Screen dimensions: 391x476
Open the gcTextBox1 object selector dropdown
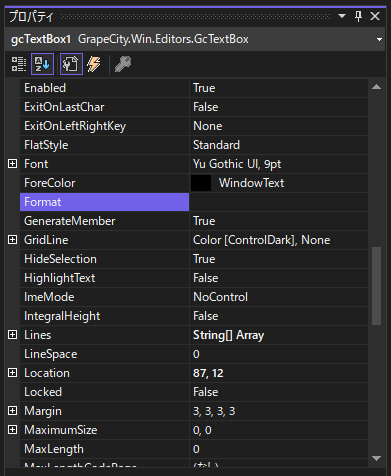point(379,39)
